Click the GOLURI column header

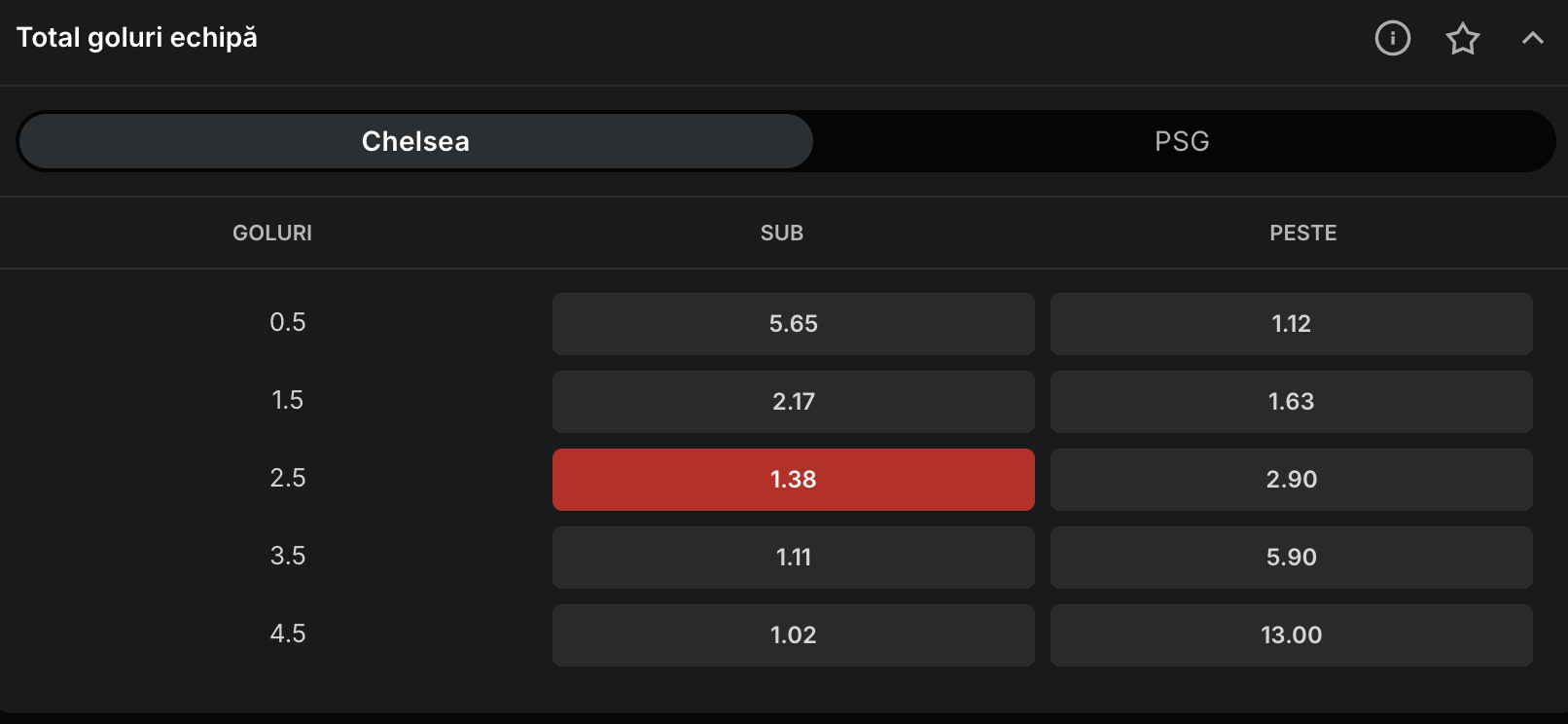(x=272, y=233)
